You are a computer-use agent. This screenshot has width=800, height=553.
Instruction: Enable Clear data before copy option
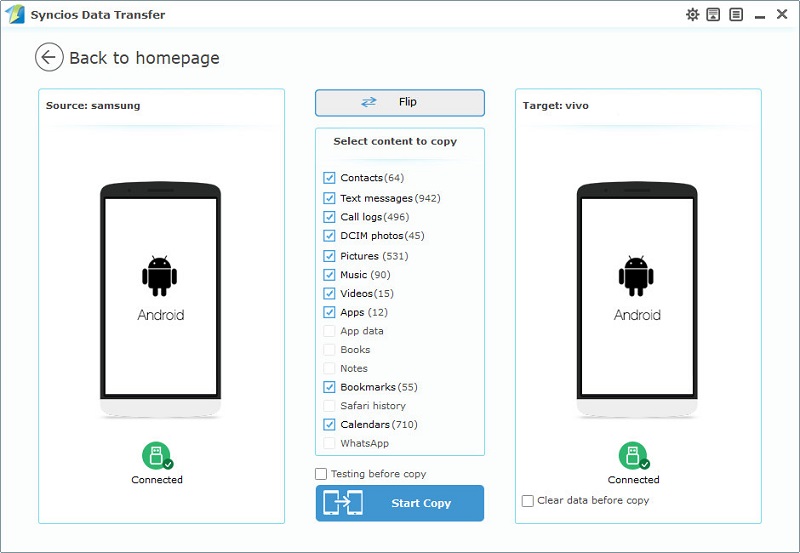click(x=528, y=500)
